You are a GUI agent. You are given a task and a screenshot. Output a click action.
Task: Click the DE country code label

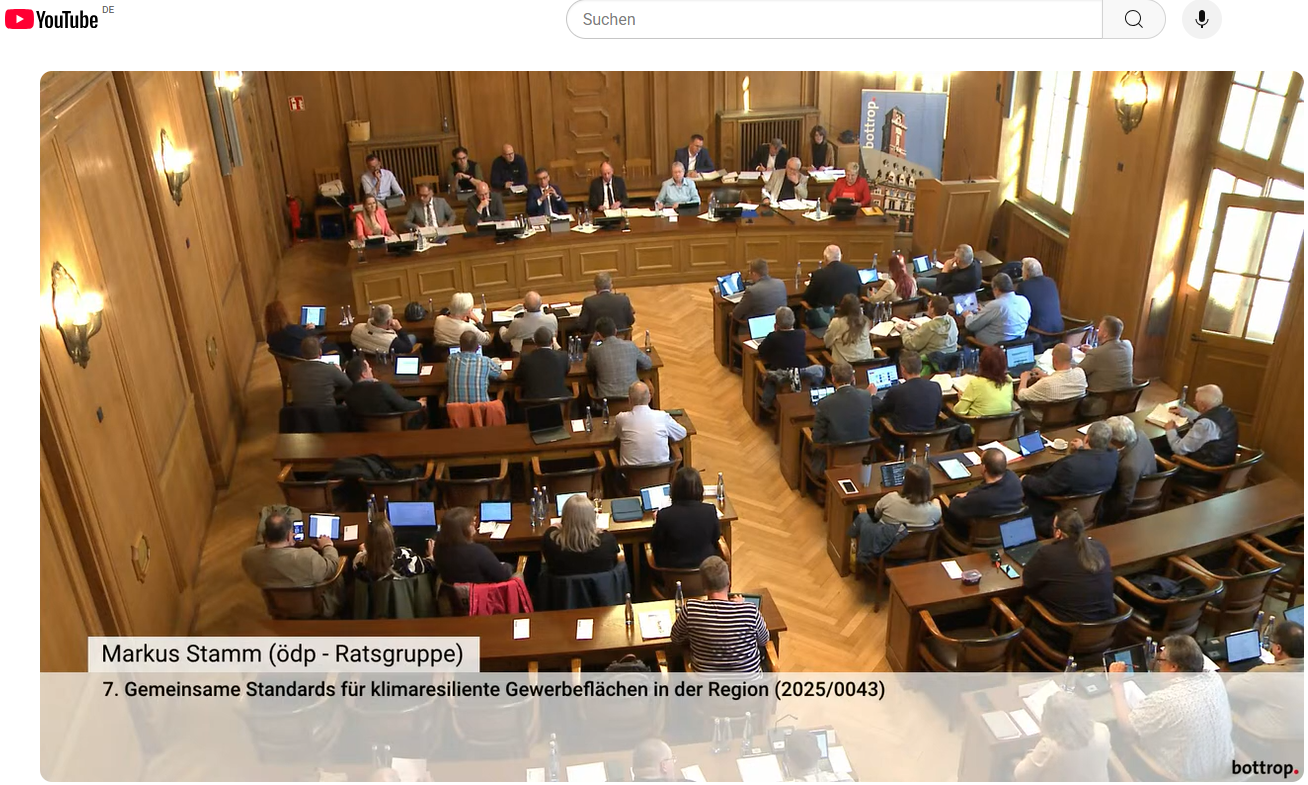pyautogui.click(x=108, y=10)
